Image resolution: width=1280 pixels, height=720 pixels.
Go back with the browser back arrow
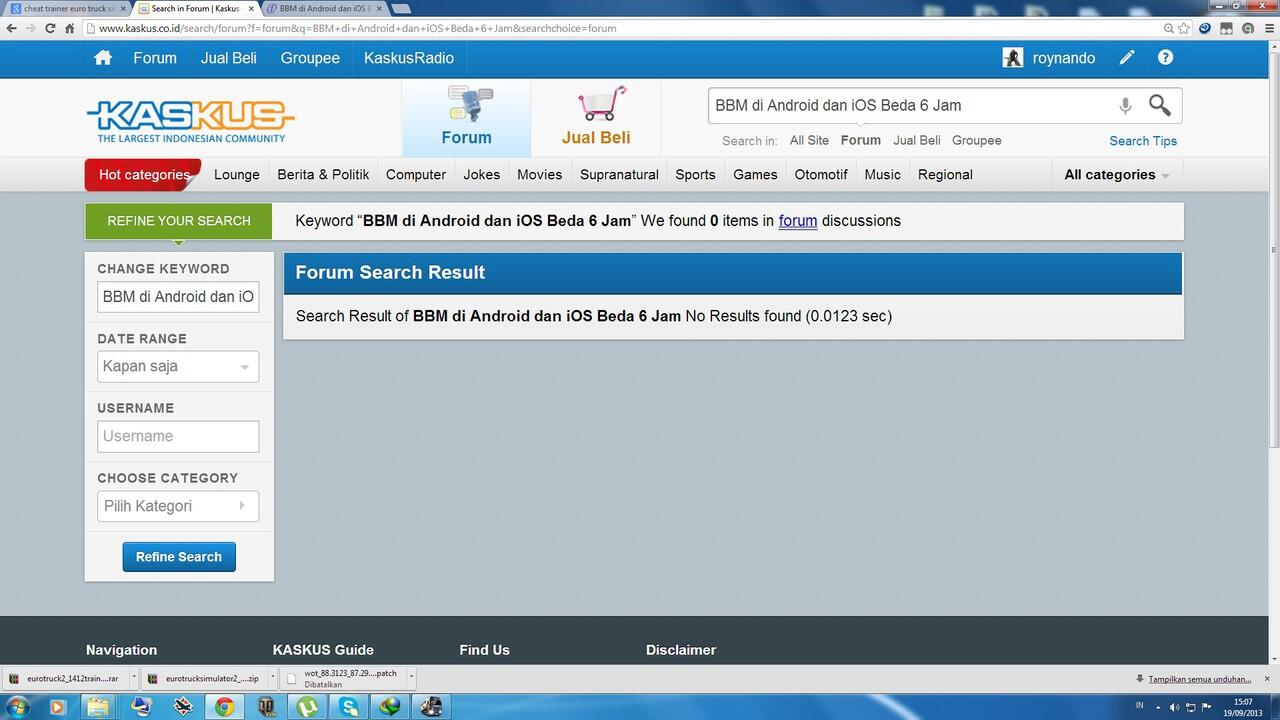point(11,28)
